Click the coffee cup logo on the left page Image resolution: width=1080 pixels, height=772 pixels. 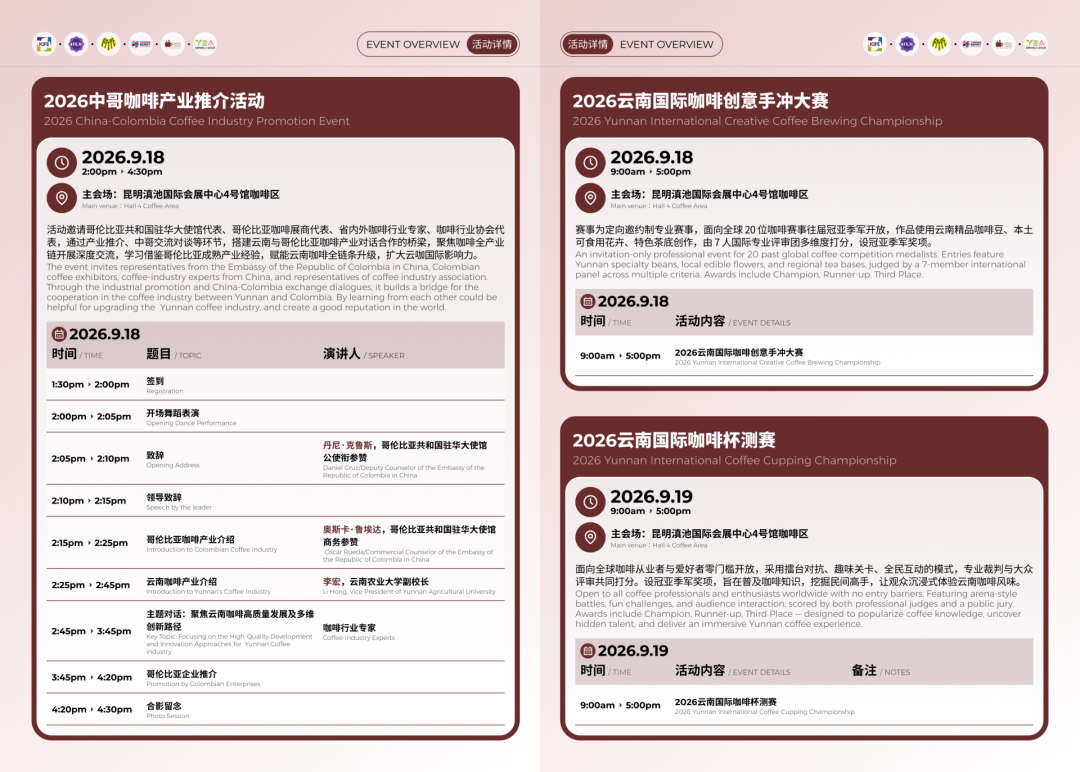[172, 44]
